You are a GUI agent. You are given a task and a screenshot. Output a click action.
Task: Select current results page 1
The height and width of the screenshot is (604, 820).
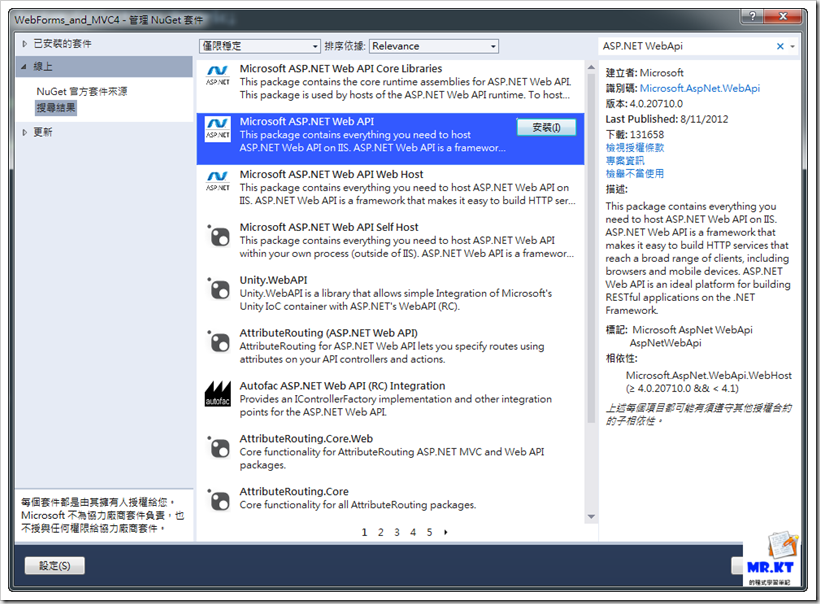(365, 532)
